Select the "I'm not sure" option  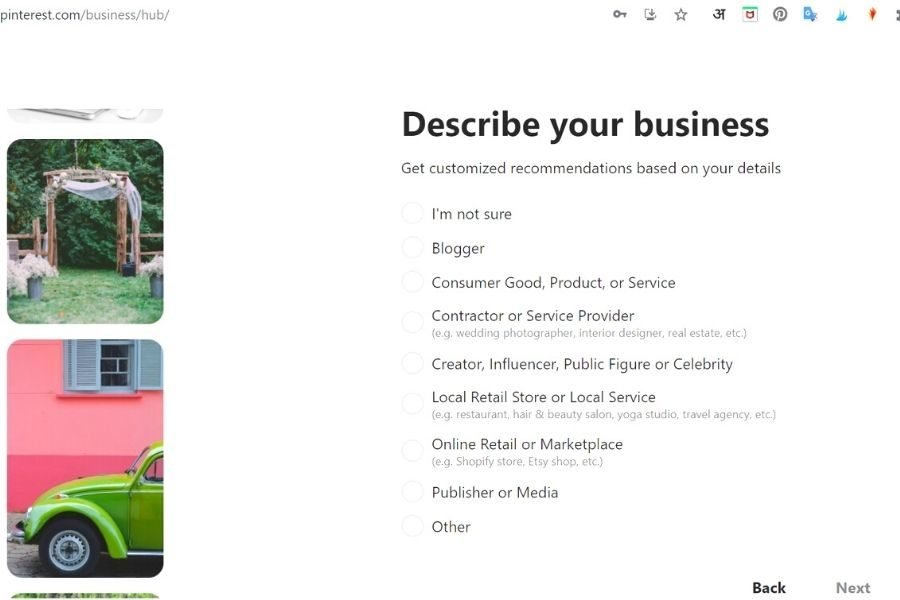(412, 214)
